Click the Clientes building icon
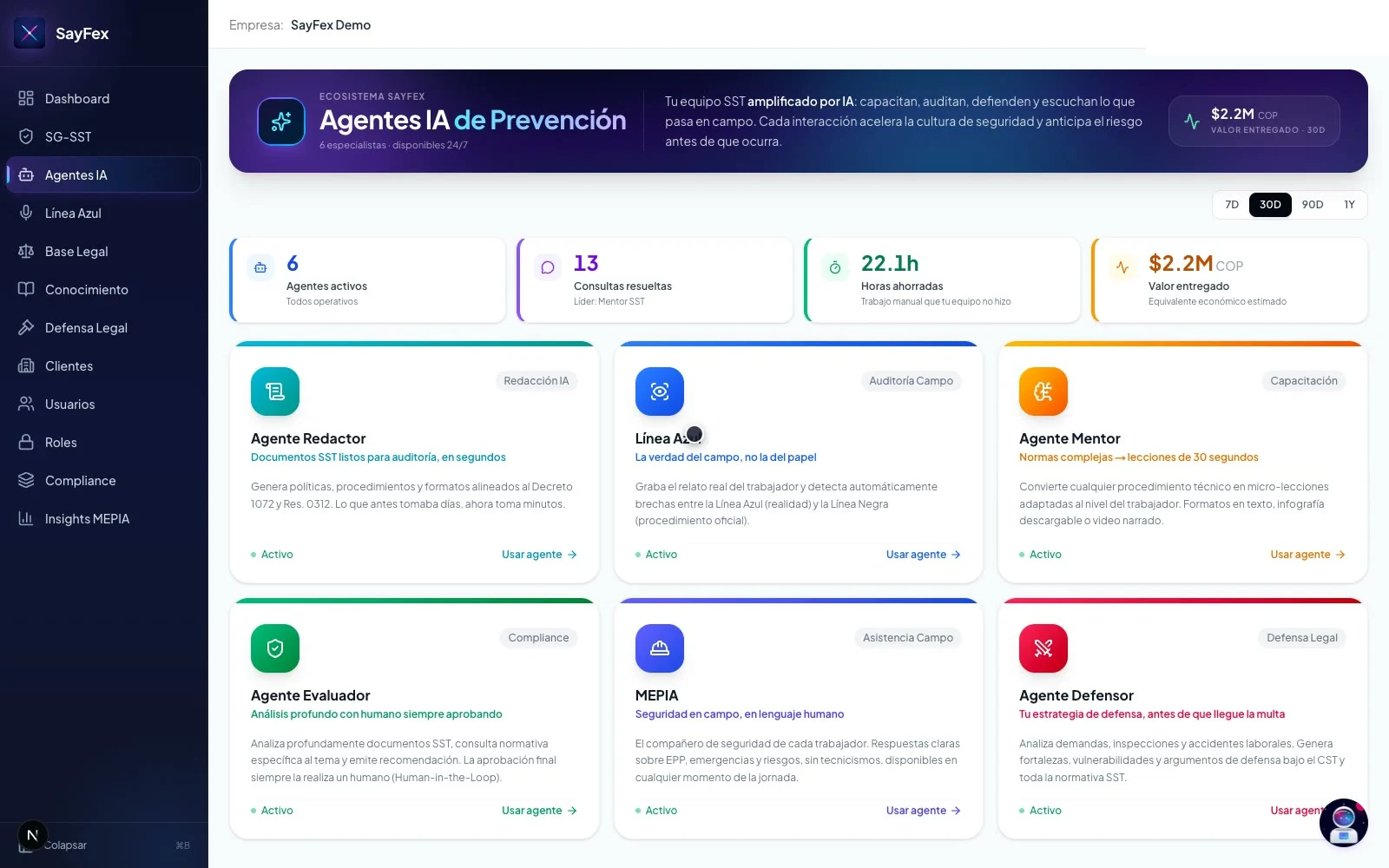This screenshot has width=1389, height=868. coord(26,365)
